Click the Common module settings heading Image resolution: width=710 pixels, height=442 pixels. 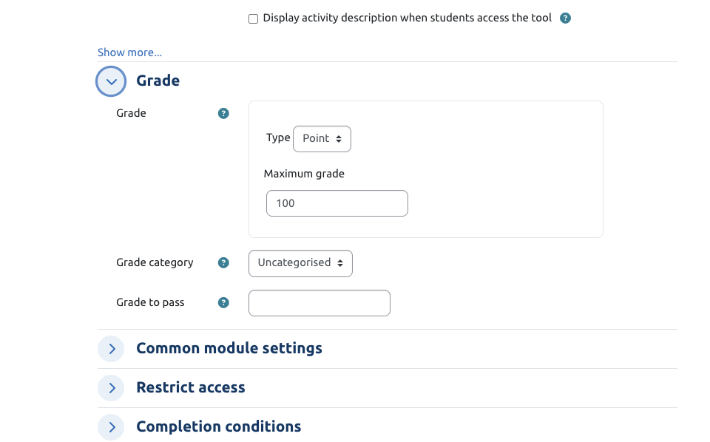point(229,348)
